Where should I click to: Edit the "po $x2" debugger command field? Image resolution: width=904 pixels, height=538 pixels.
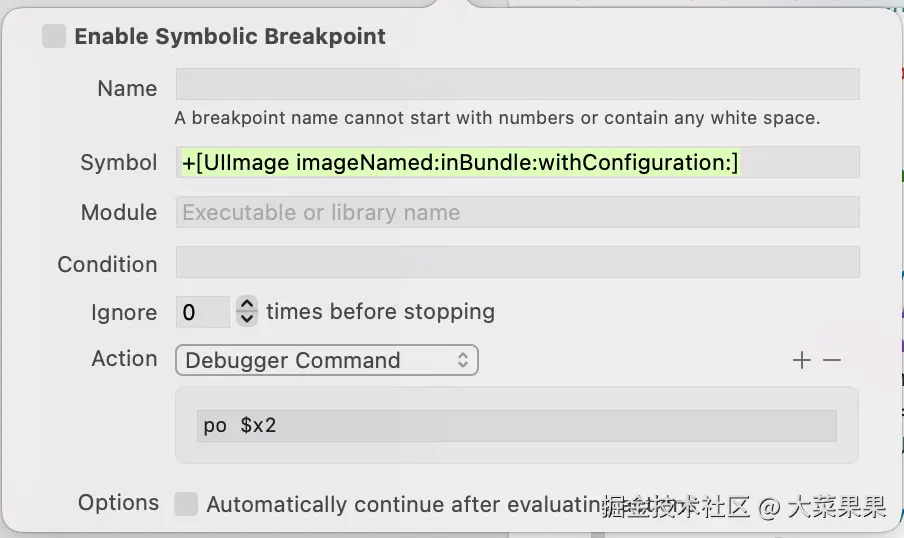tap(516, 425)
